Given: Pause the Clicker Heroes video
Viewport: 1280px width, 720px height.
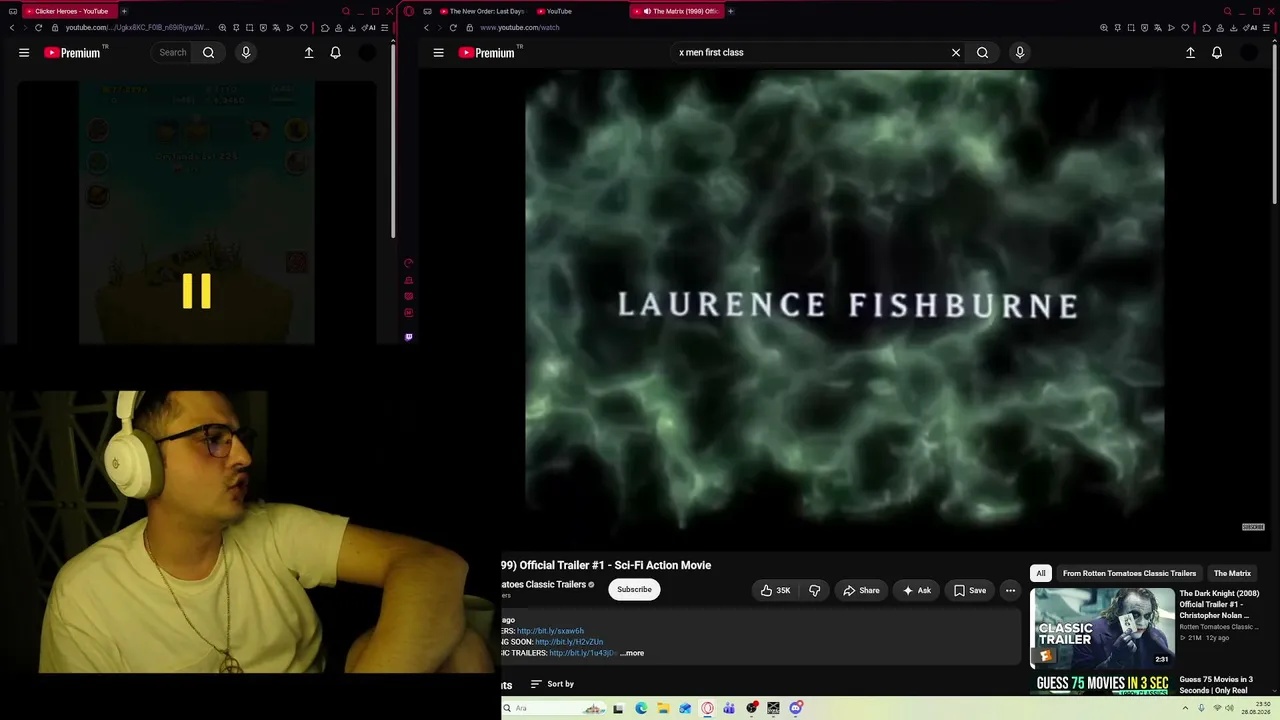Looking at the screenshot, I should 197,291.
